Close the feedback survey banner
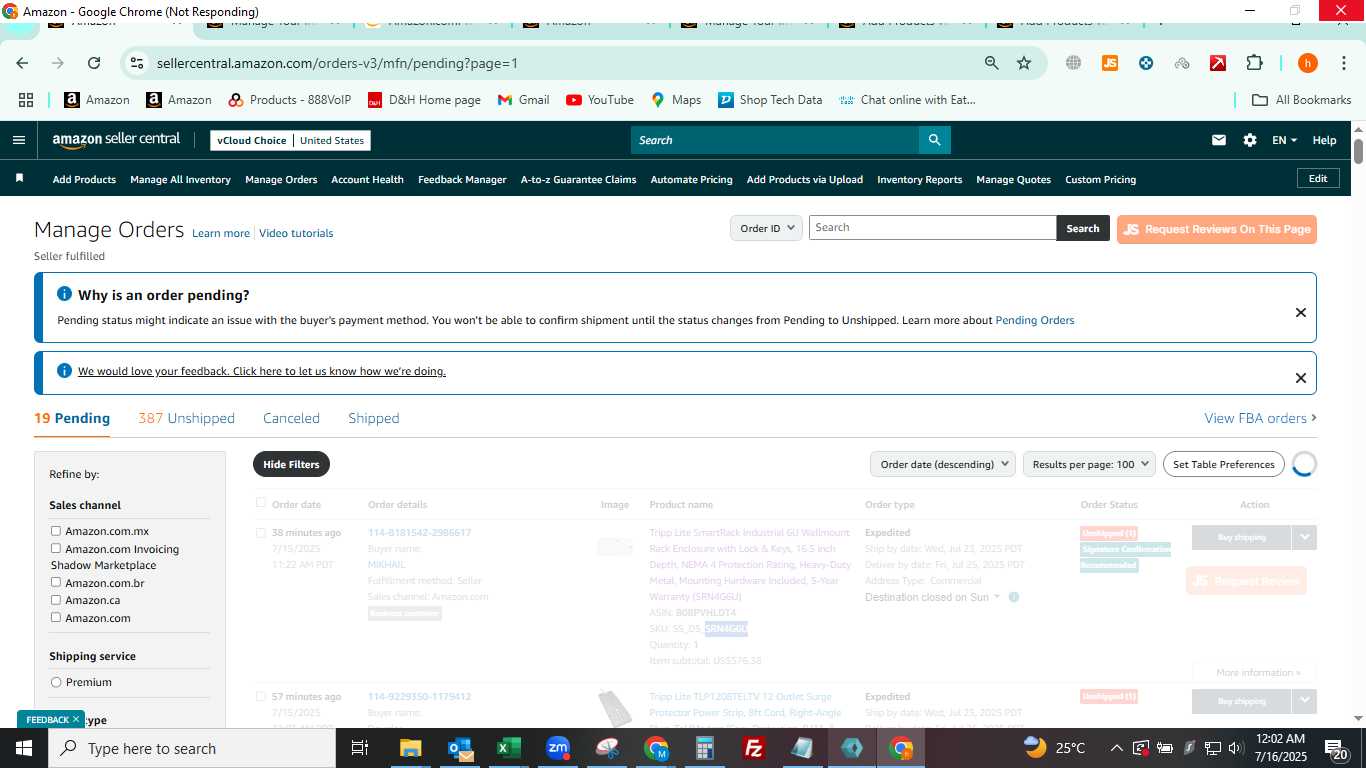 point(1301,378)
